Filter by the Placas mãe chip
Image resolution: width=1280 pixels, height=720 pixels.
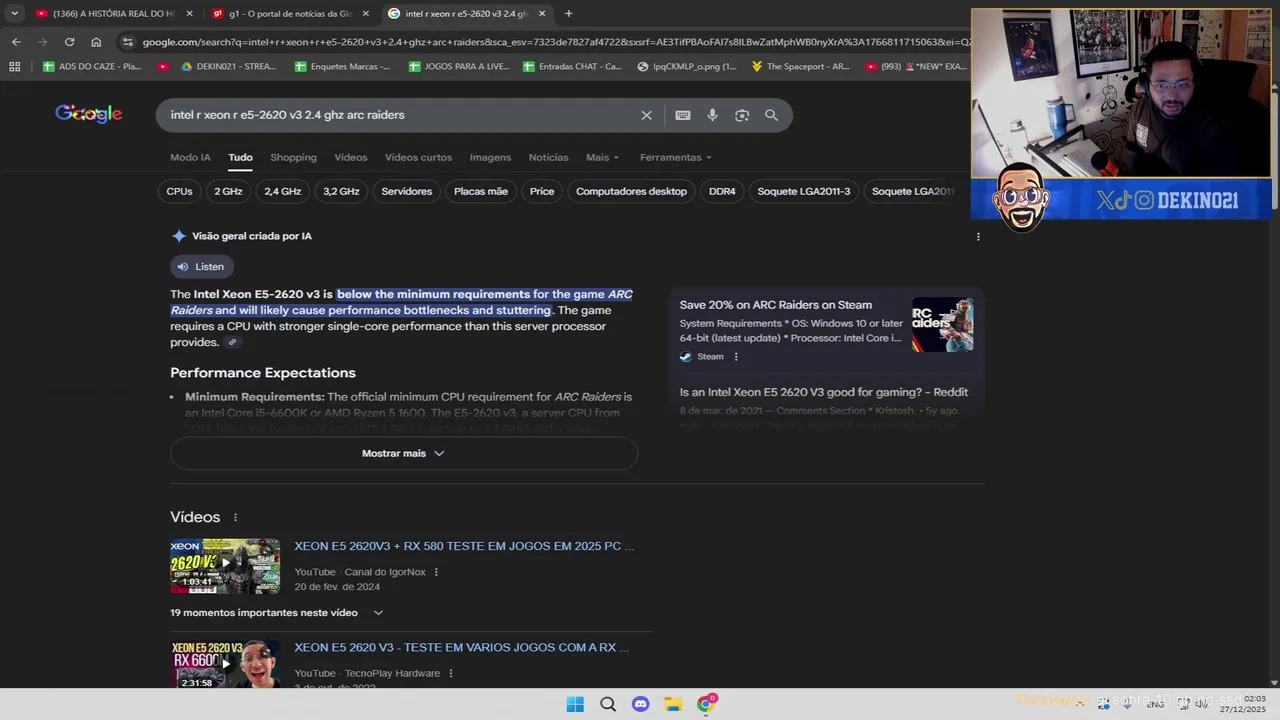click(x=481, y=191)
